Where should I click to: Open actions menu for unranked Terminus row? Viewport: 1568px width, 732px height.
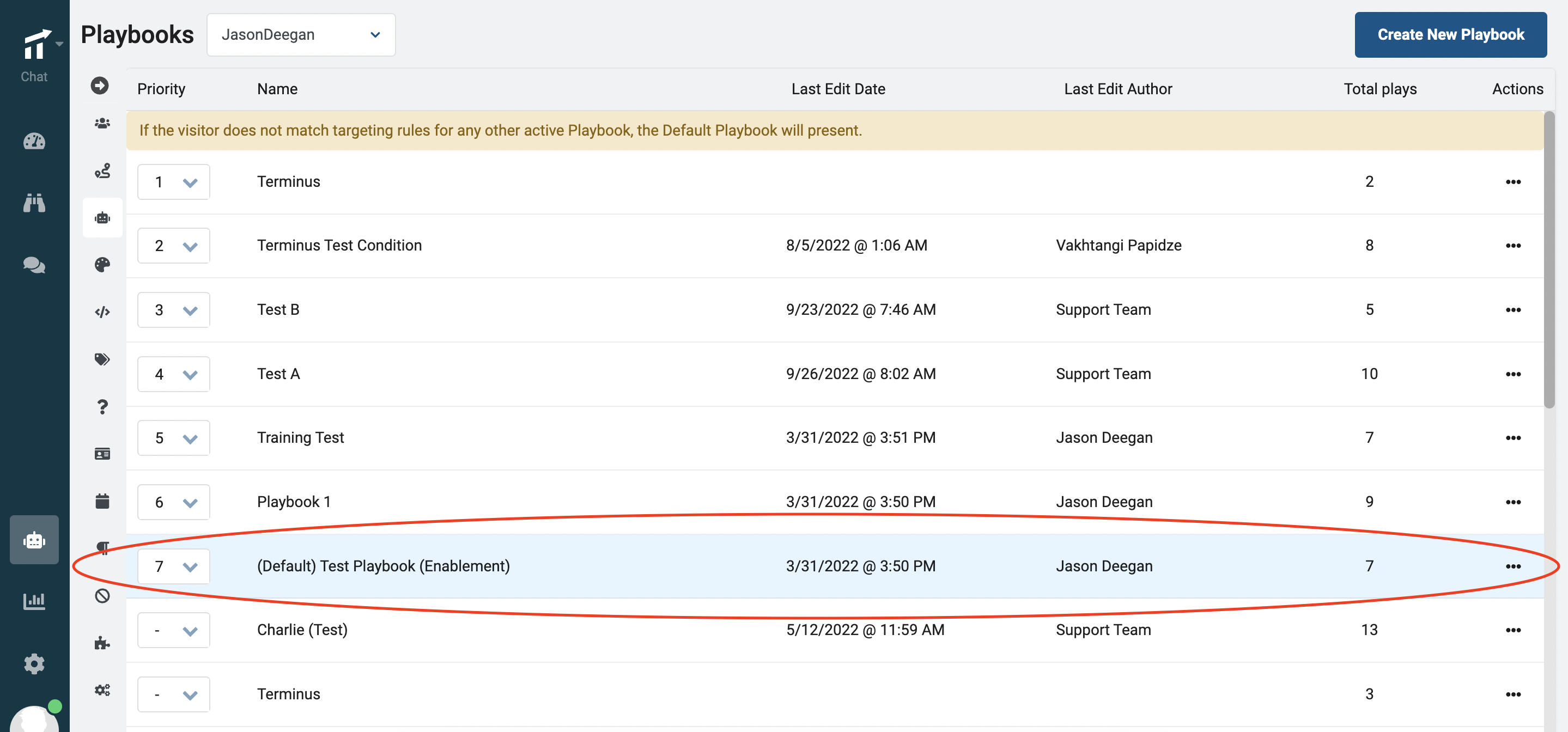coord(1513,694)
